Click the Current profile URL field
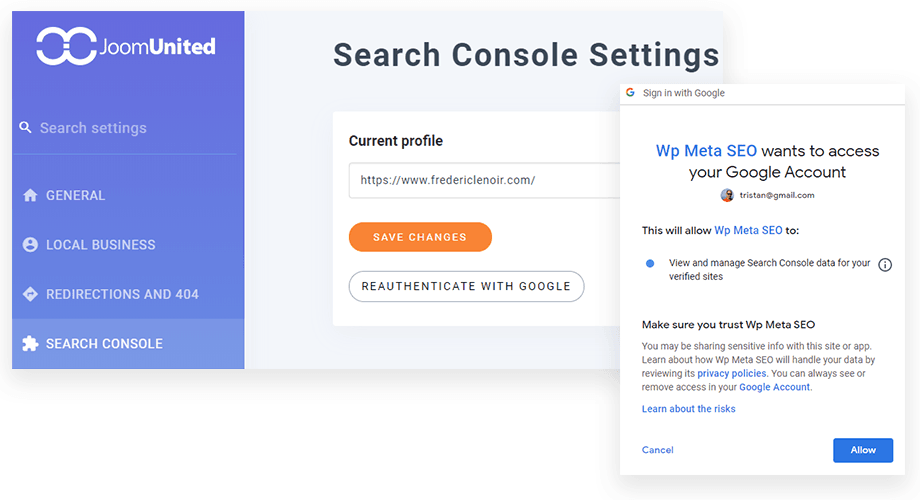Viewport: 920px width, 500px height. coord(480,181)
